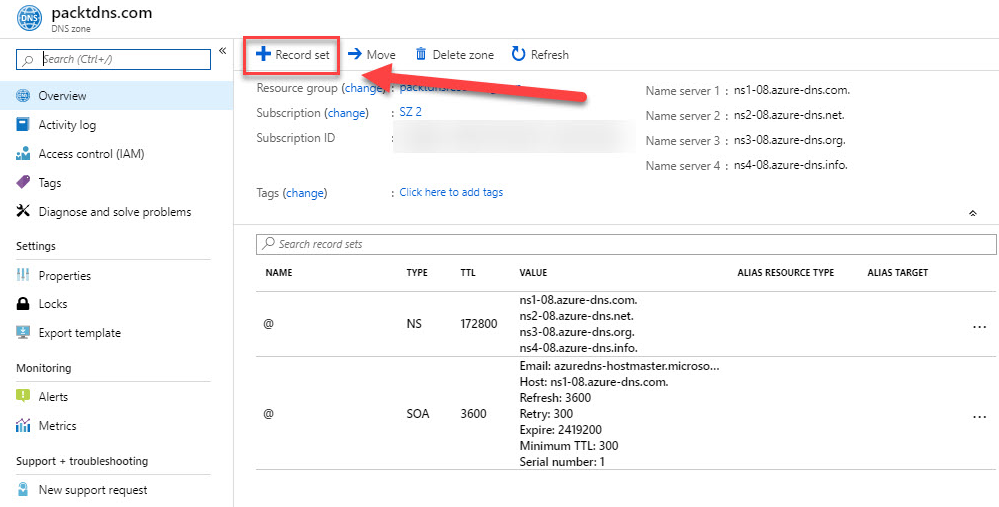The width and height of the screenshot is (999, 507).
Task: Open the Overview menu item
Action: pos(117,96)
